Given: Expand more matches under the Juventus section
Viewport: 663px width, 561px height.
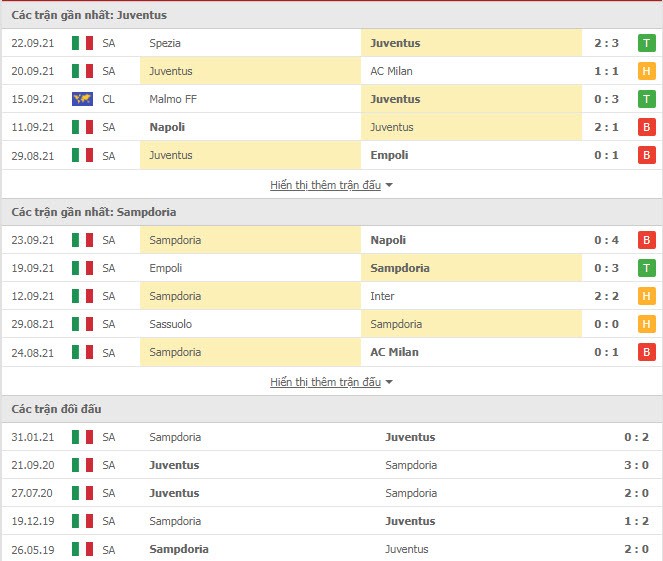Looking at the screenshot, I should pyautogui.click(x=326, y=185).
